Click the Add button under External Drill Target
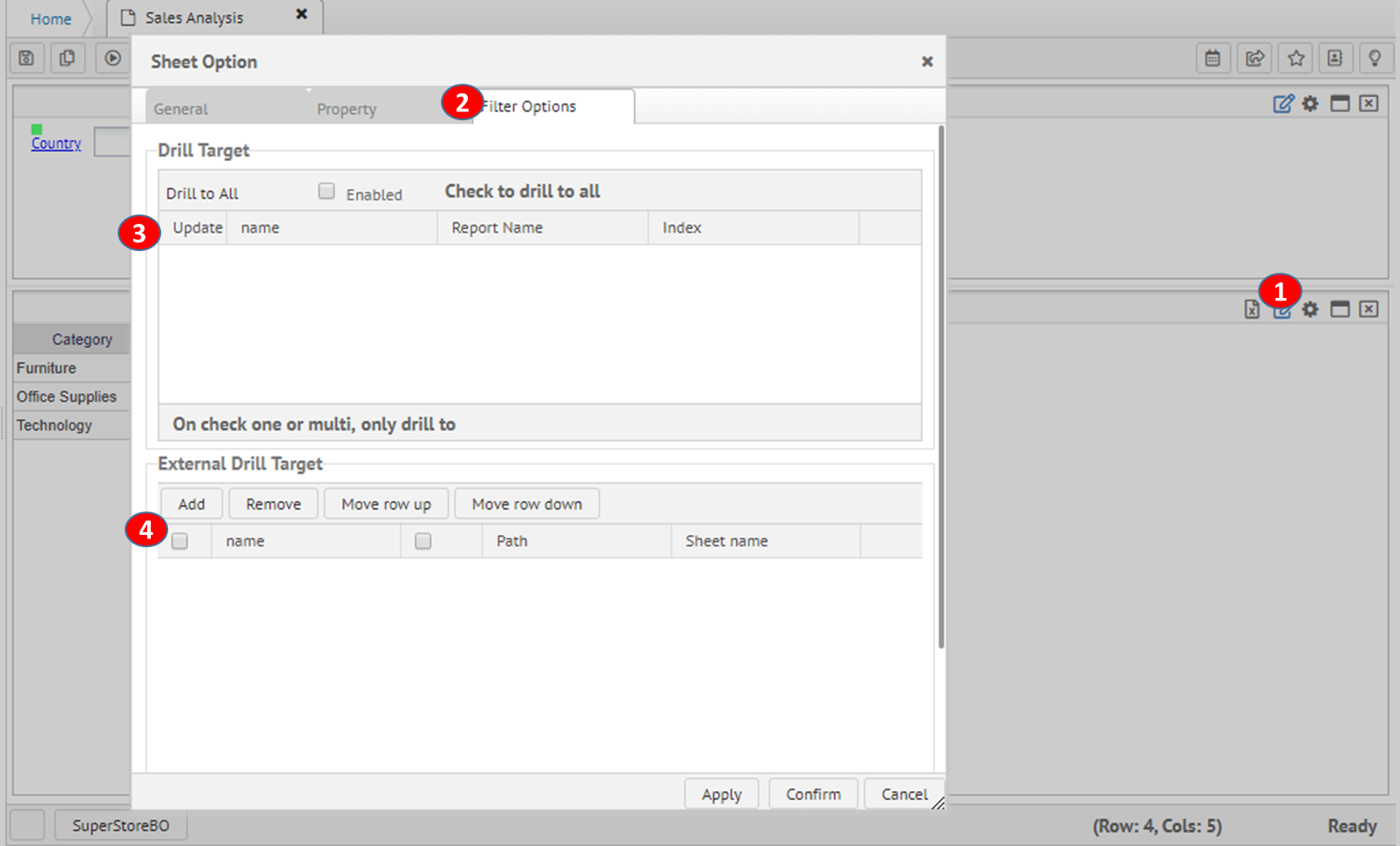 (x=192, y=504)
